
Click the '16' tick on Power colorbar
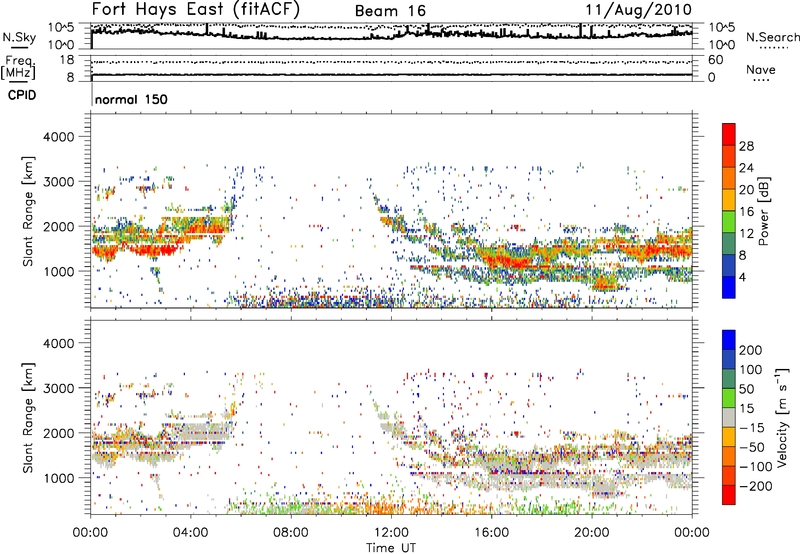coord(746,212)
